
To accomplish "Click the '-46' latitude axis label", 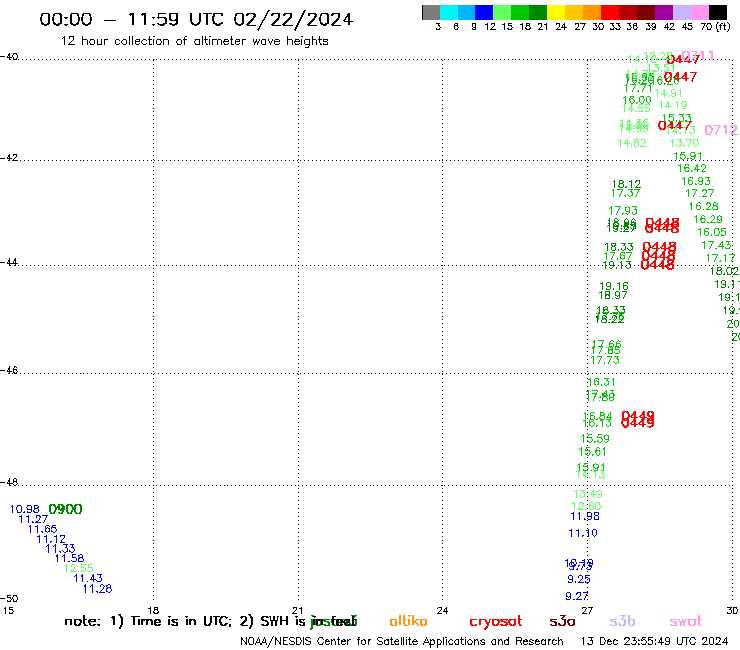I will [9, 371].
